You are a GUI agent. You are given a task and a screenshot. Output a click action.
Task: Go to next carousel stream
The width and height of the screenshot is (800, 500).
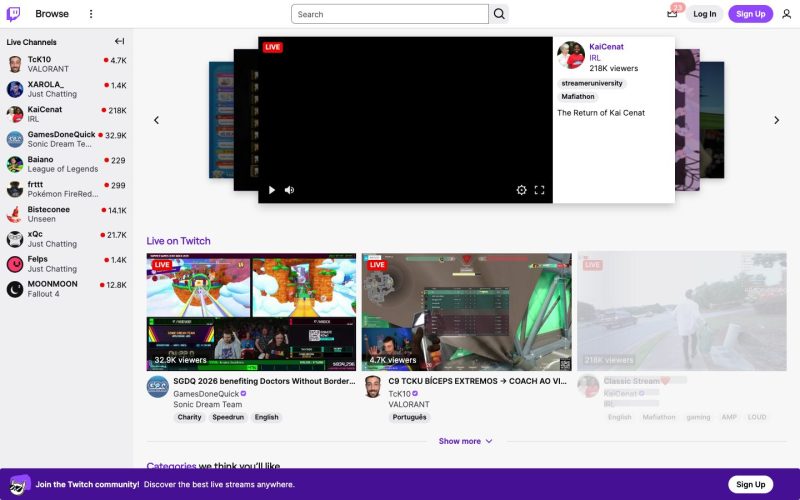point(777,120)
